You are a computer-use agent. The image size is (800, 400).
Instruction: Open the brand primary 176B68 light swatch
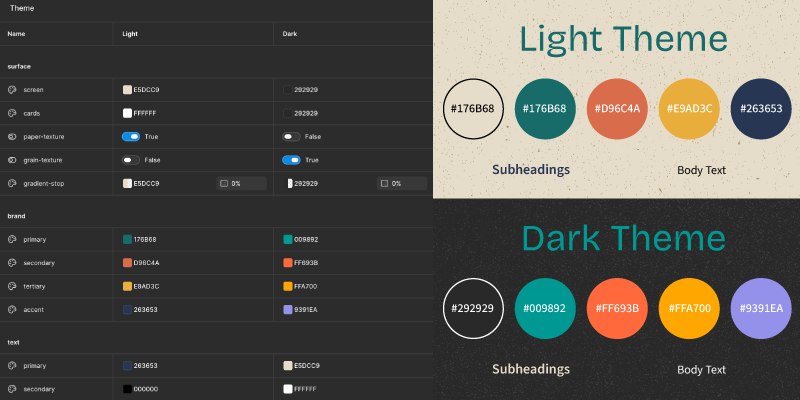click(128, 239)
